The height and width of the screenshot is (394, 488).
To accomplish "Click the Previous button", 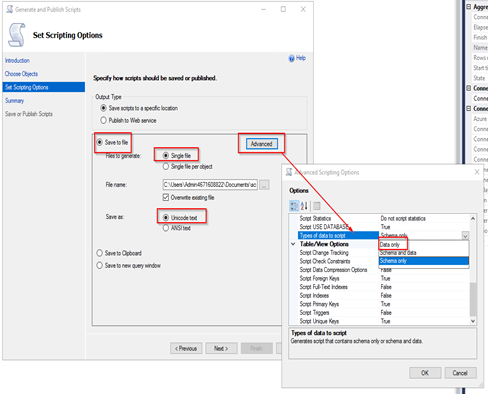I will coord(186,348).
